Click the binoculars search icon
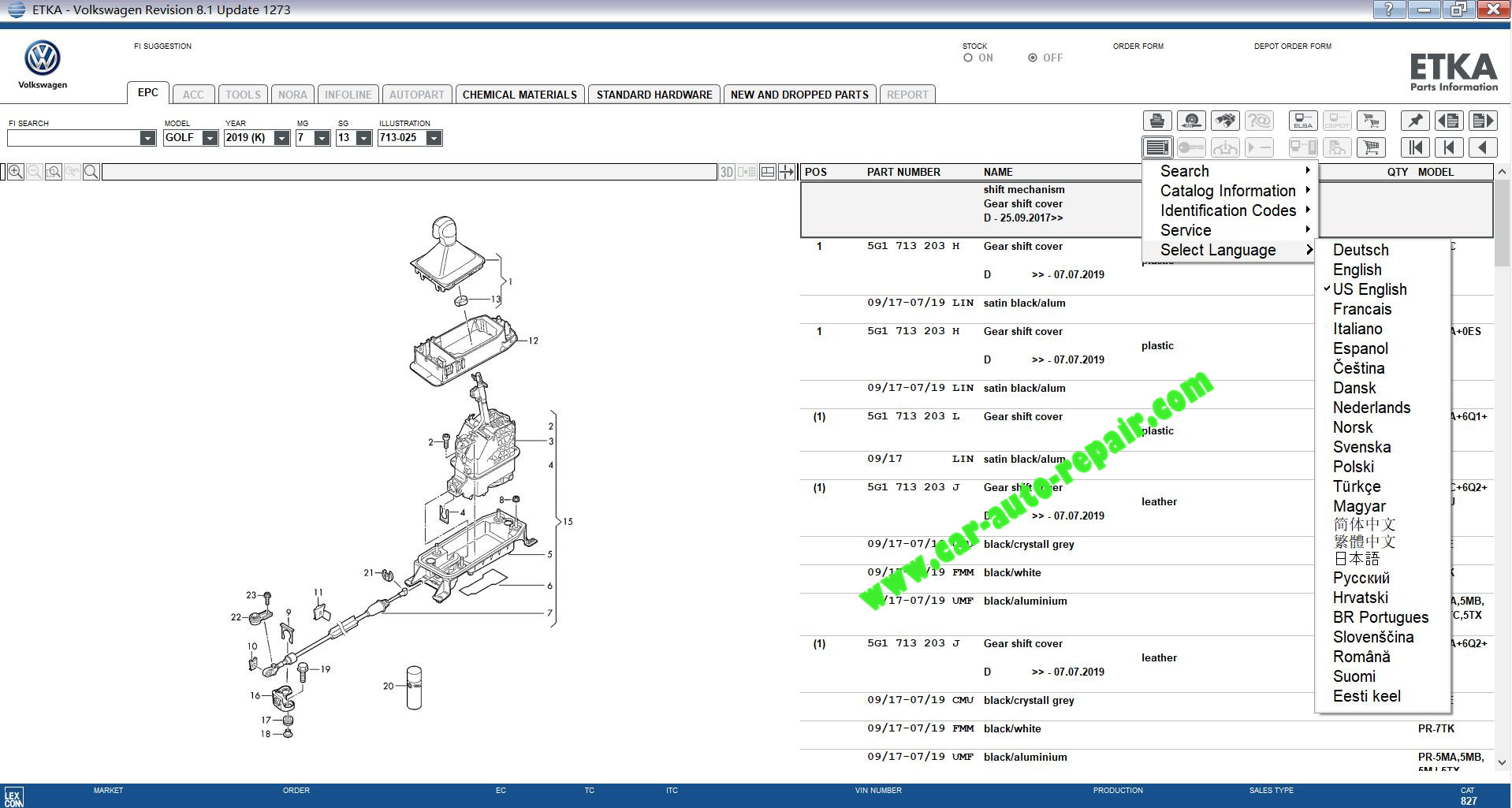The image size is (1512, 808). tap(1225, 121)
